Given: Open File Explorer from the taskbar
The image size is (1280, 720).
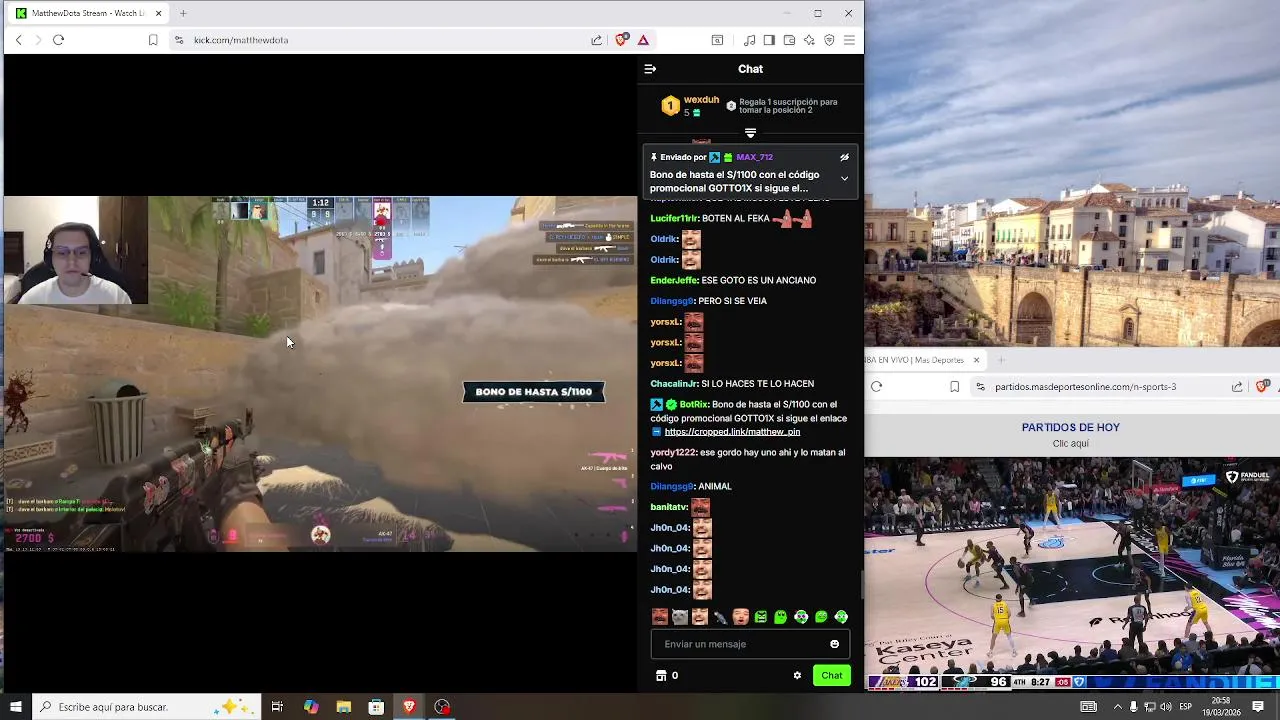Looking at the screenshot, I should pos(343,707).
